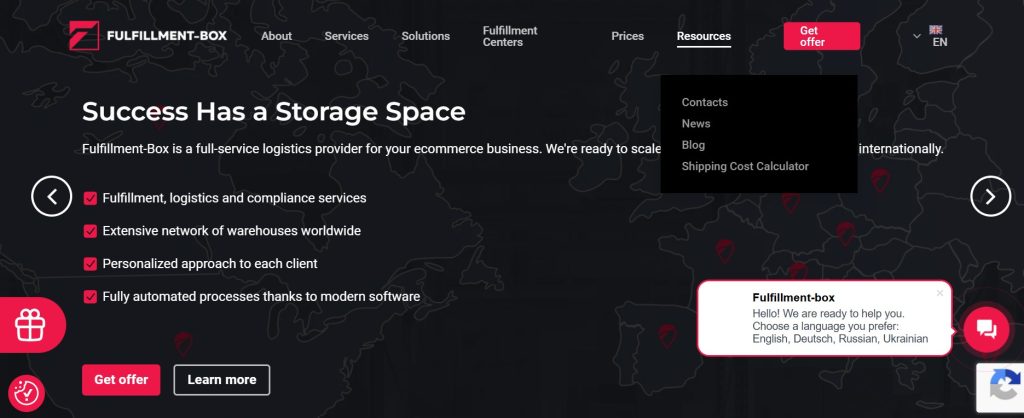Screen dimensions: 1024x418
Task: Click checkbox beside Fulfillment, logistics and compliance
Action: (90, 198)
